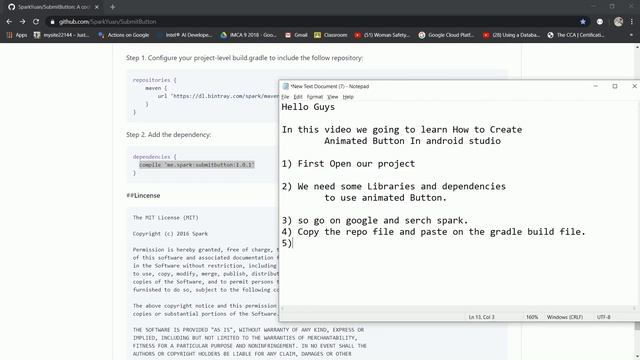Click the UTF-8 encoding status entry

[x=604, y=317]
